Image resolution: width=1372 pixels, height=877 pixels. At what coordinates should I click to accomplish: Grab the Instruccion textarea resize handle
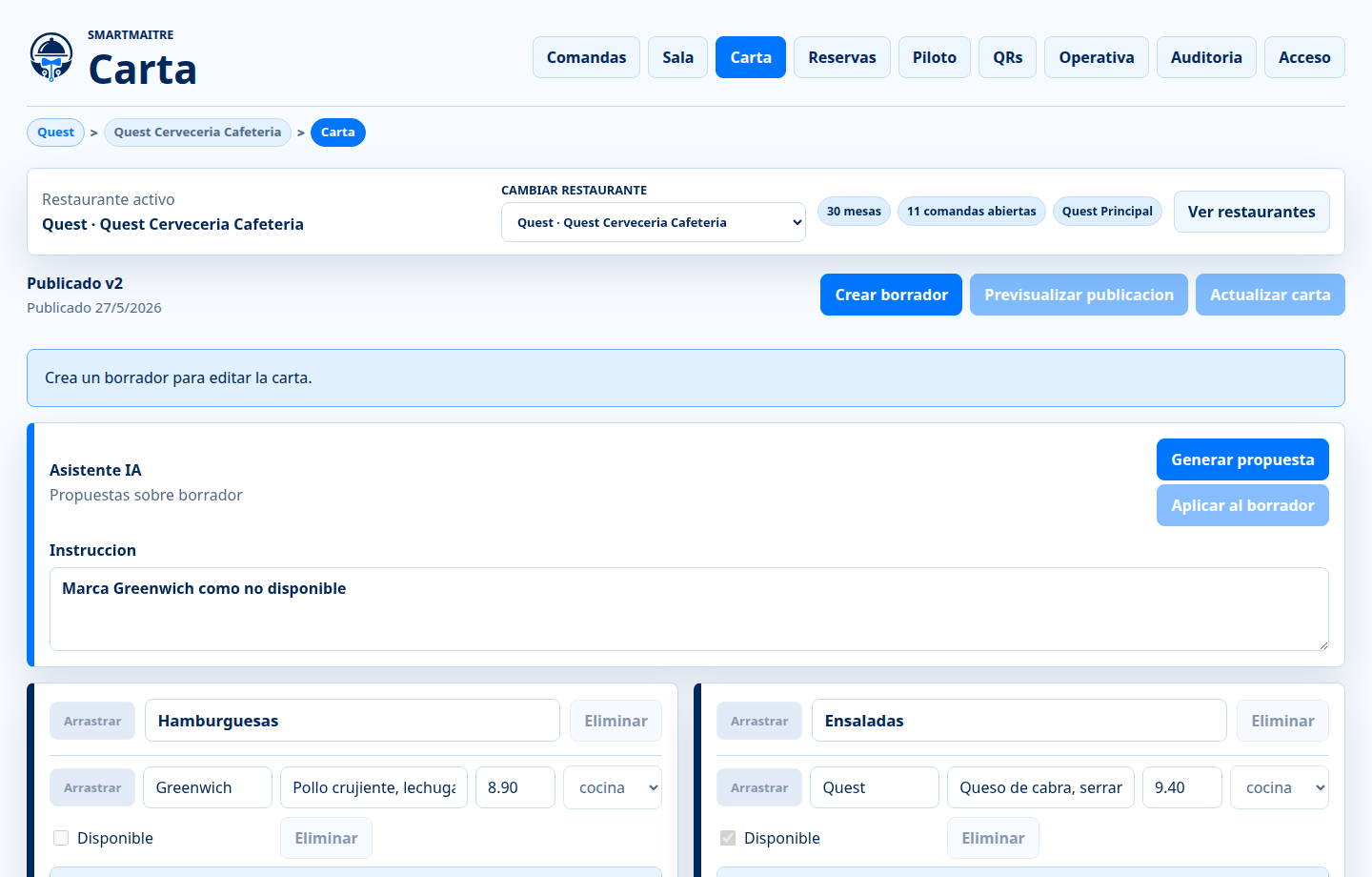[x=1323, y=645]
